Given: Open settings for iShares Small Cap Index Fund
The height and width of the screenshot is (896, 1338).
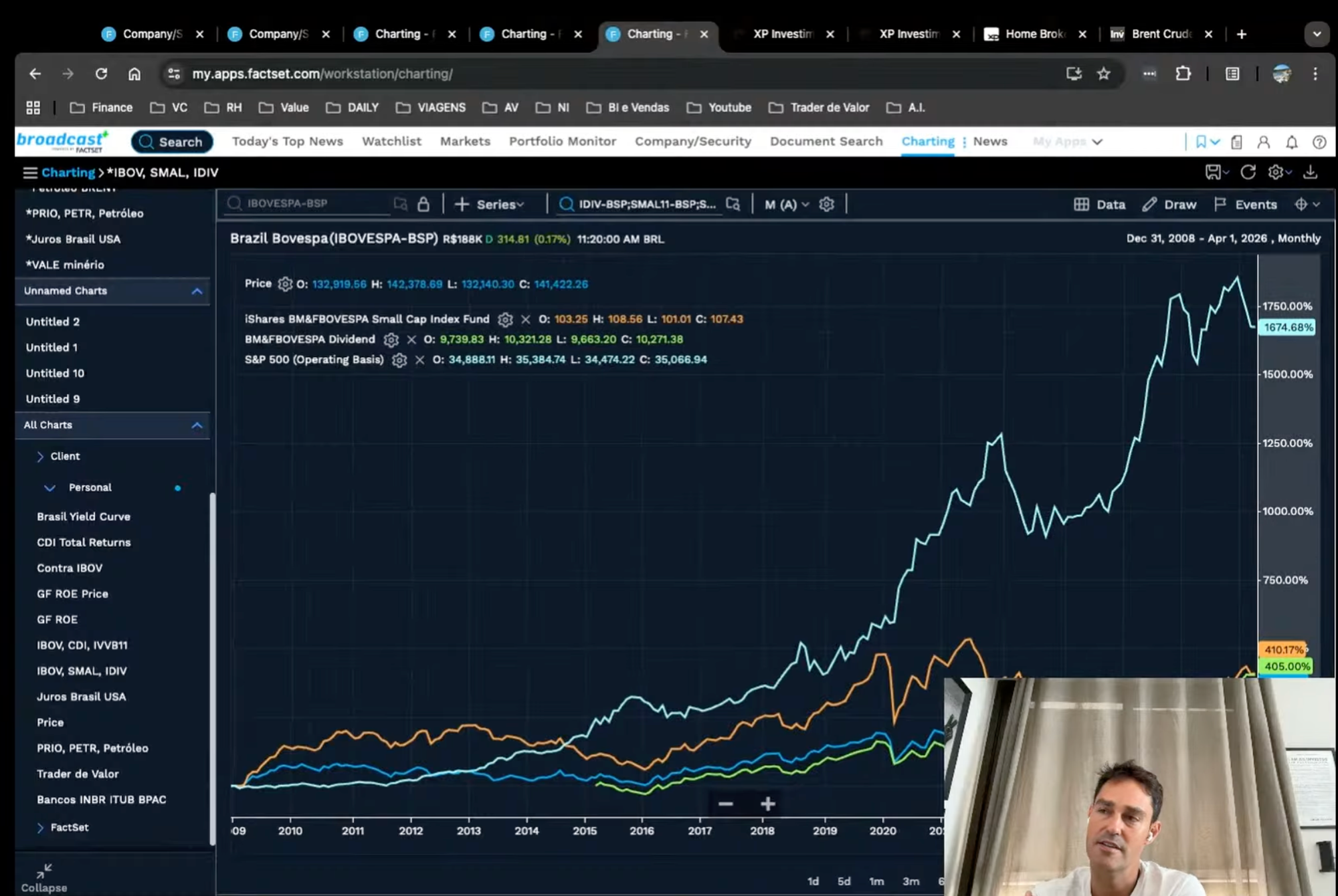Looking at the screenshot, I should (505, 320).
